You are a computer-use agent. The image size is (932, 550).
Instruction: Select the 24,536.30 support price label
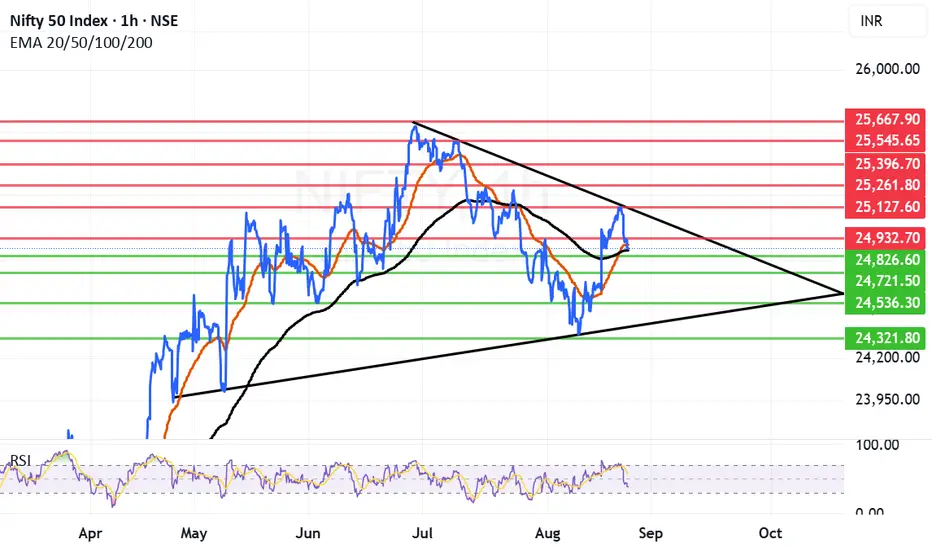point(887,303)
